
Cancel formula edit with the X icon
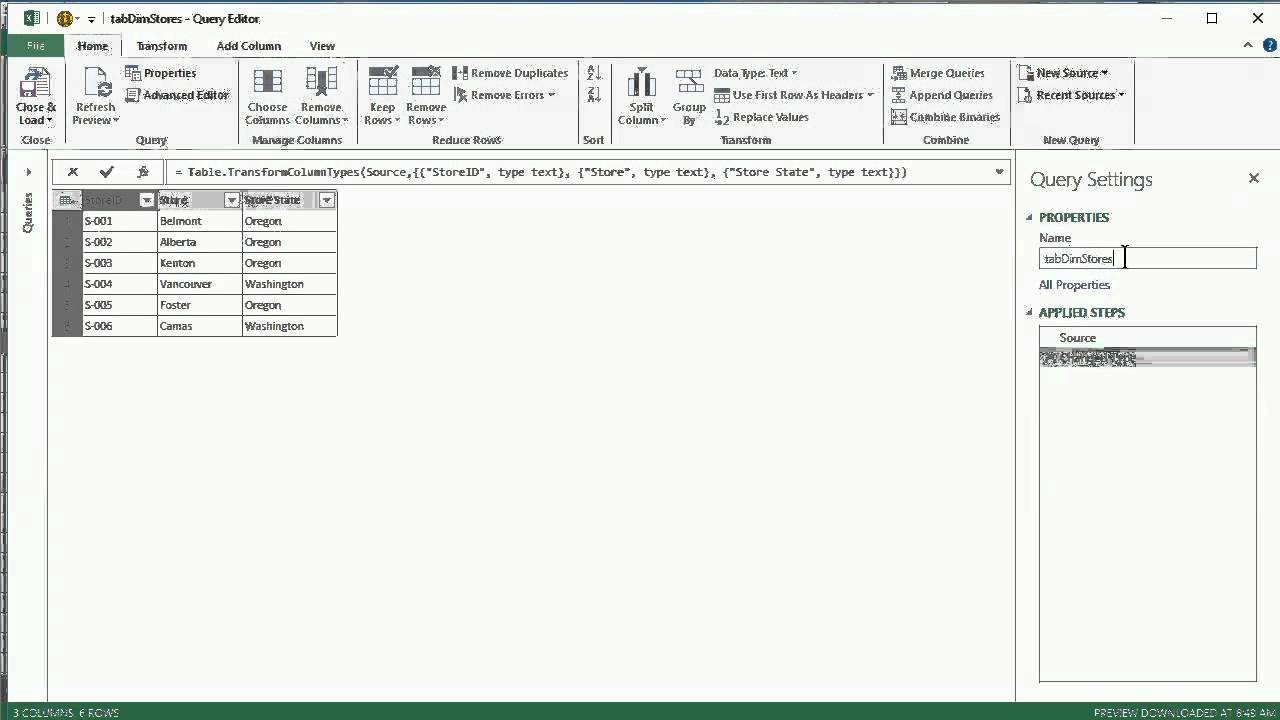click(73, 172)
